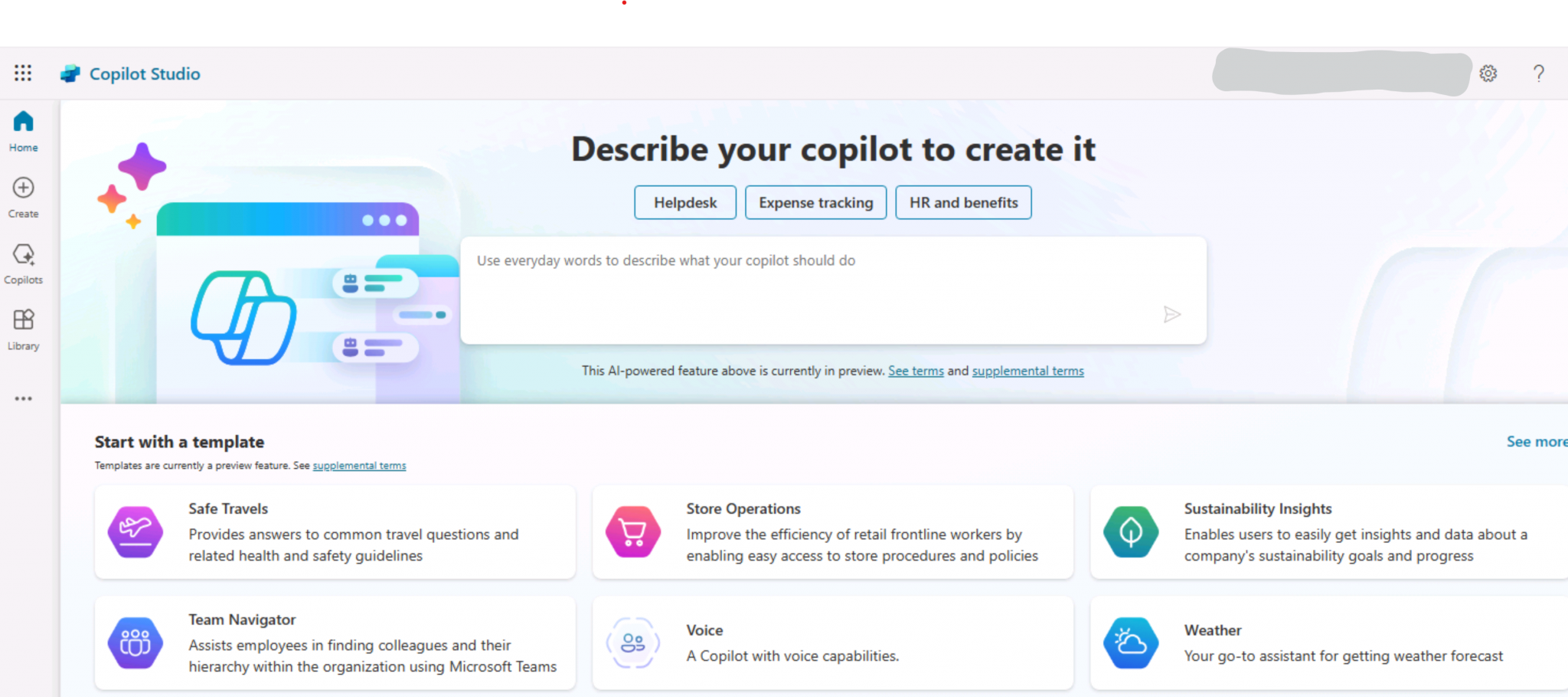Select the Expense tracking suggestion button
The image size is (1568, 697).
click(x=816, y=202)
